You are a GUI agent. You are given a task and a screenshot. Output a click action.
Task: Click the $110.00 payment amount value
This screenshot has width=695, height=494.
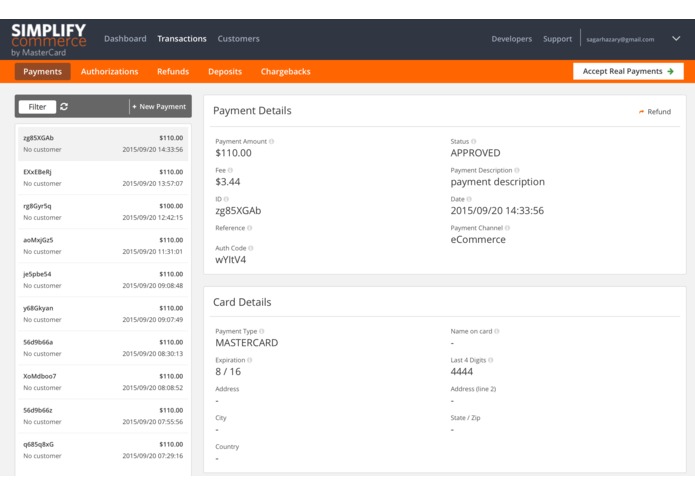233,153
